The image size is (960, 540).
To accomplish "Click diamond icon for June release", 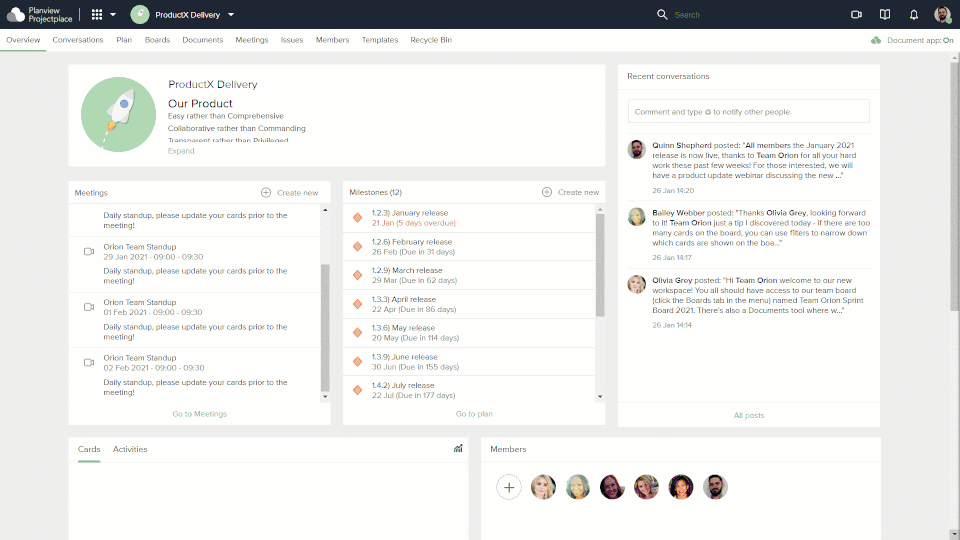I will coord(358,361).
